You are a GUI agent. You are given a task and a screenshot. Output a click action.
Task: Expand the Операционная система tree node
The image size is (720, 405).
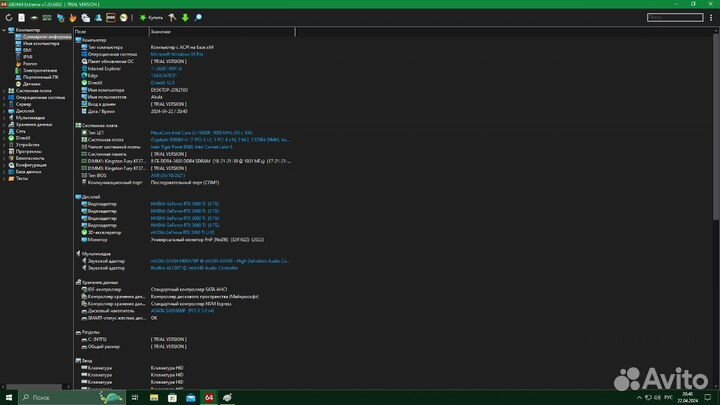coord(4,97)
